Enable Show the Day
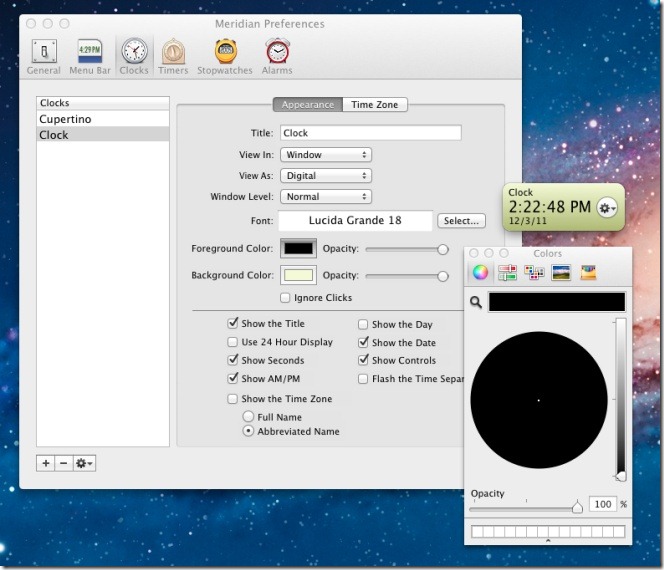The height and width of the screenshot is (570, 664). click(363, 325)
